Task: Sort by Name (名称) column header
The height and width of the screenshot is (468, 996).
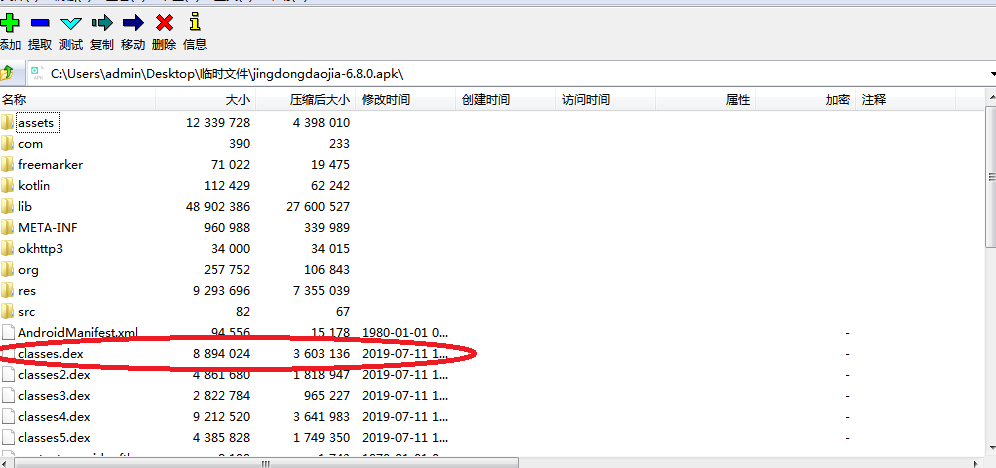Action: (77, 100)
